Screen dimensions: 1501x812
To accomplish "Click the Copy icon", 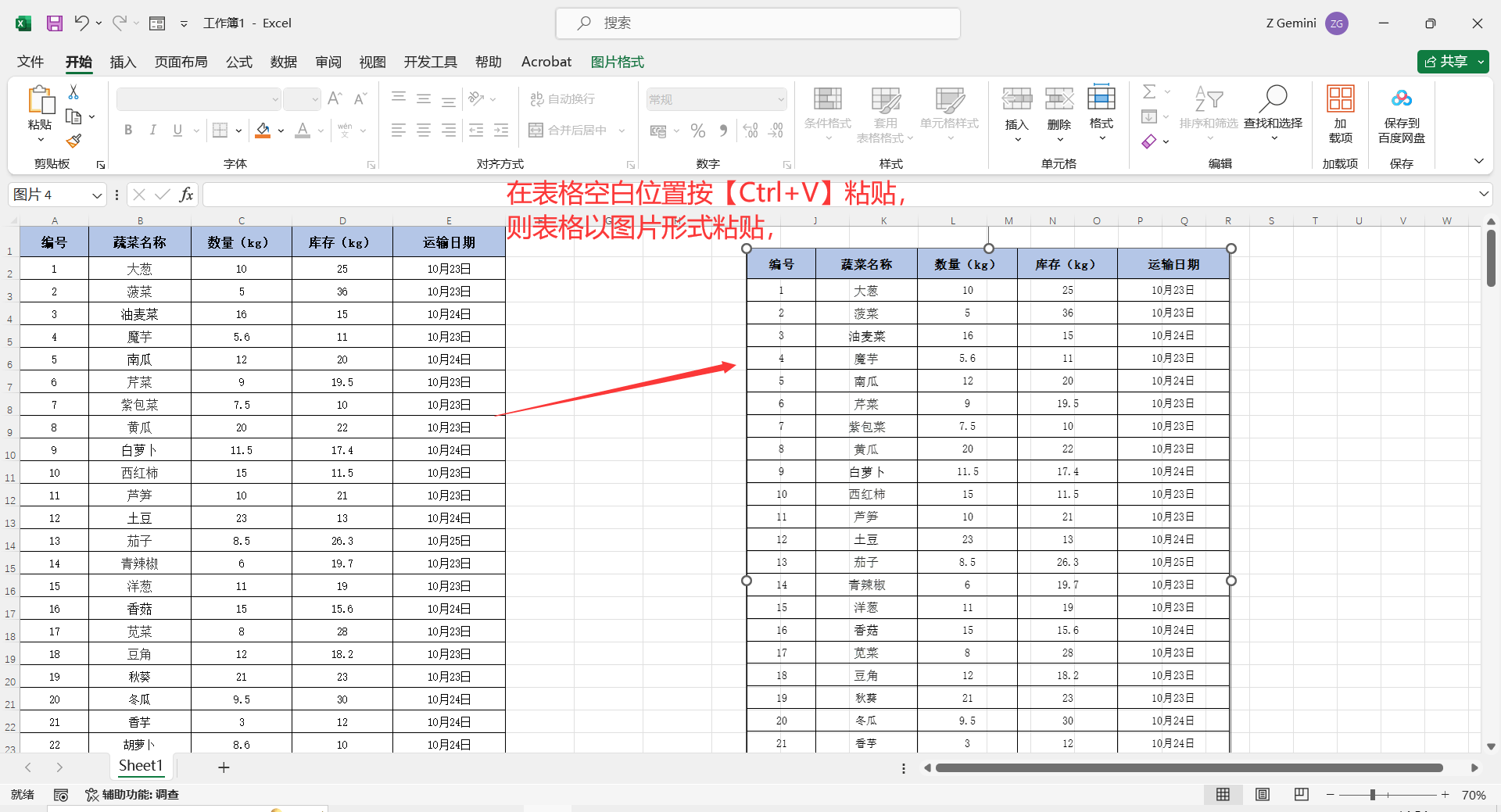I will pyautogui.click(x=74, y=116).
